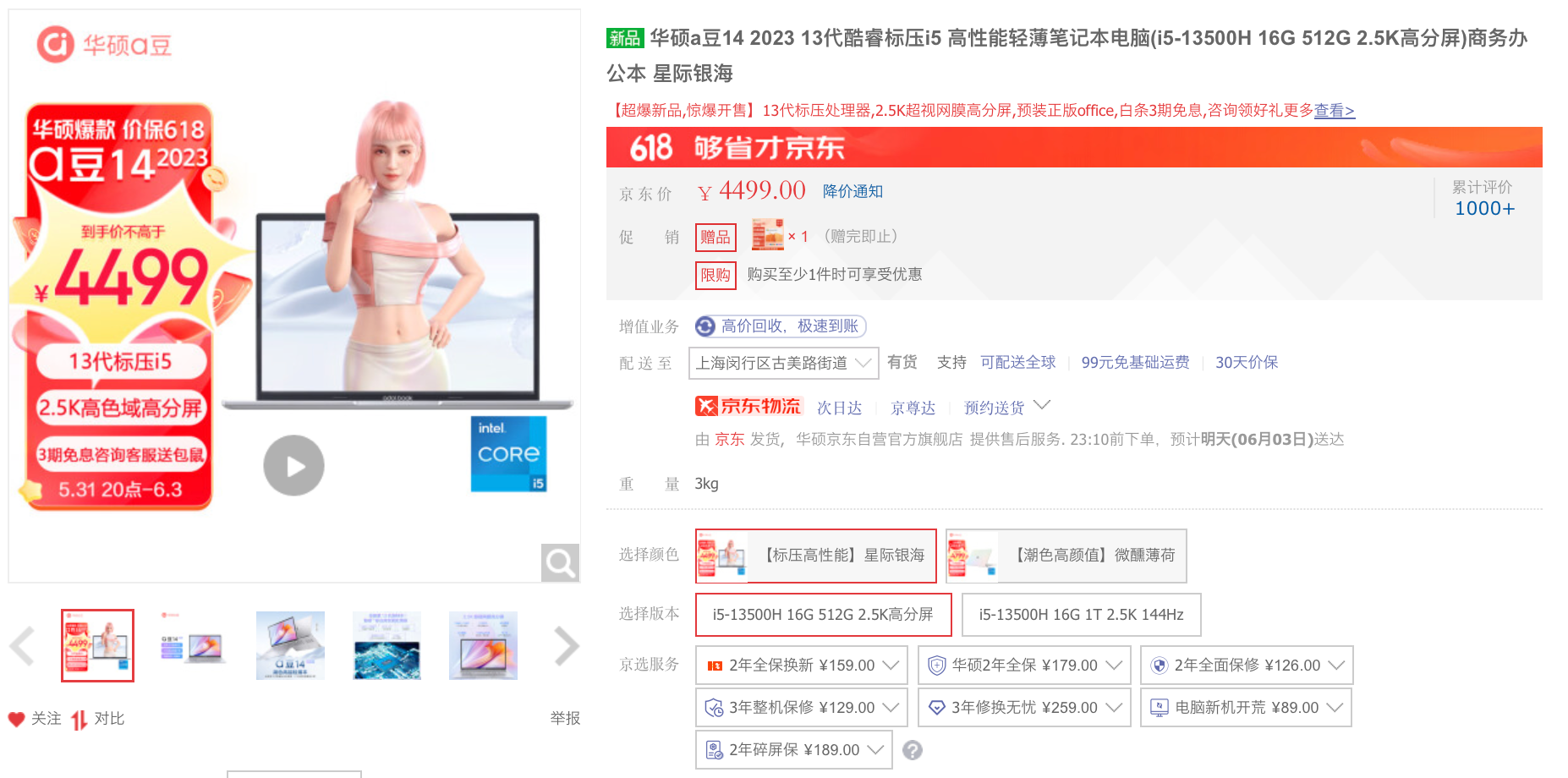Click the compare (对比) icon
The width and height of the screenshot is (1568, 778).
(79, 719)
